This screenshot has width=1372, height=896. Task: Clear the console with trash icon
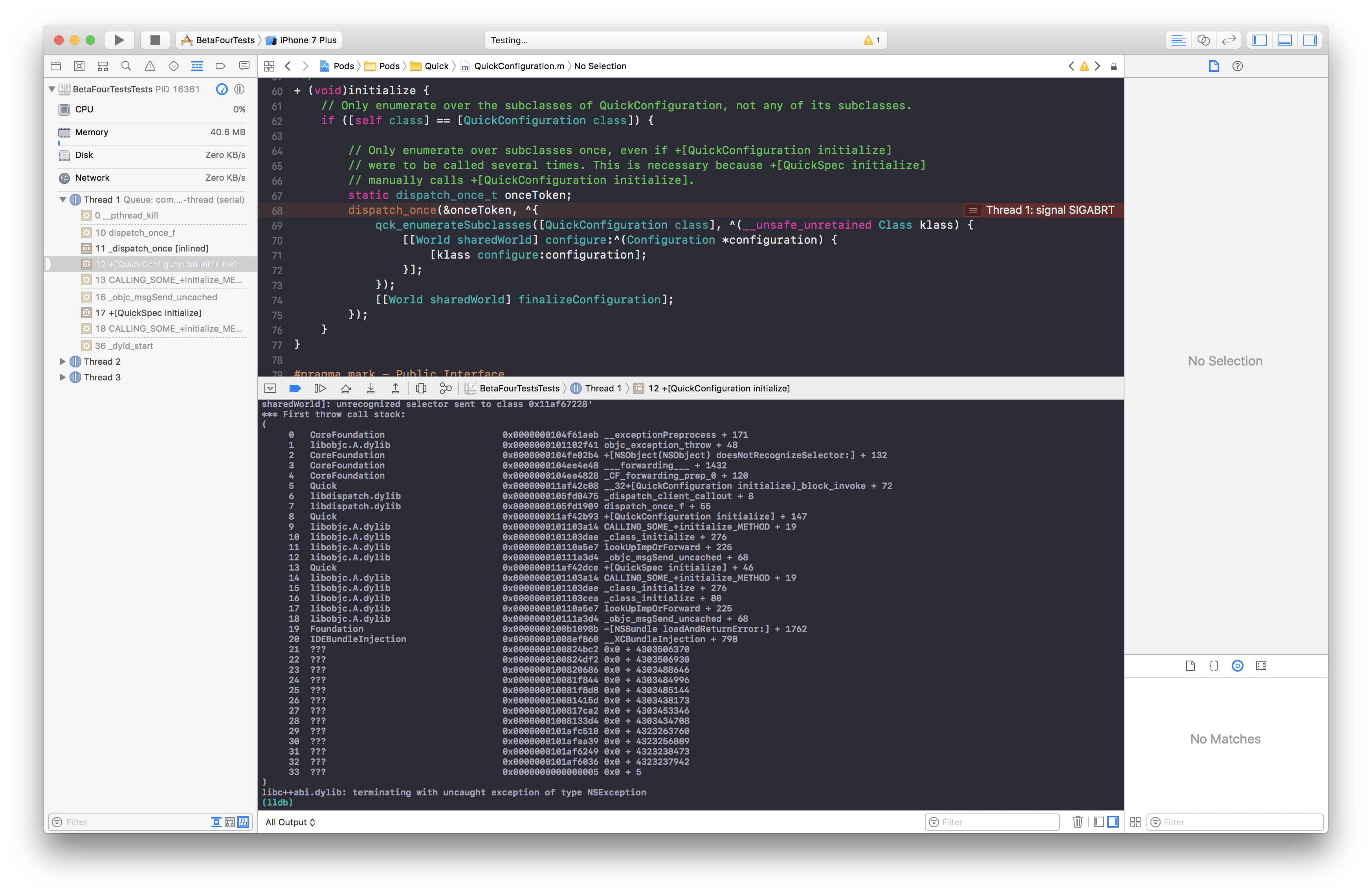pos(1077,822)
